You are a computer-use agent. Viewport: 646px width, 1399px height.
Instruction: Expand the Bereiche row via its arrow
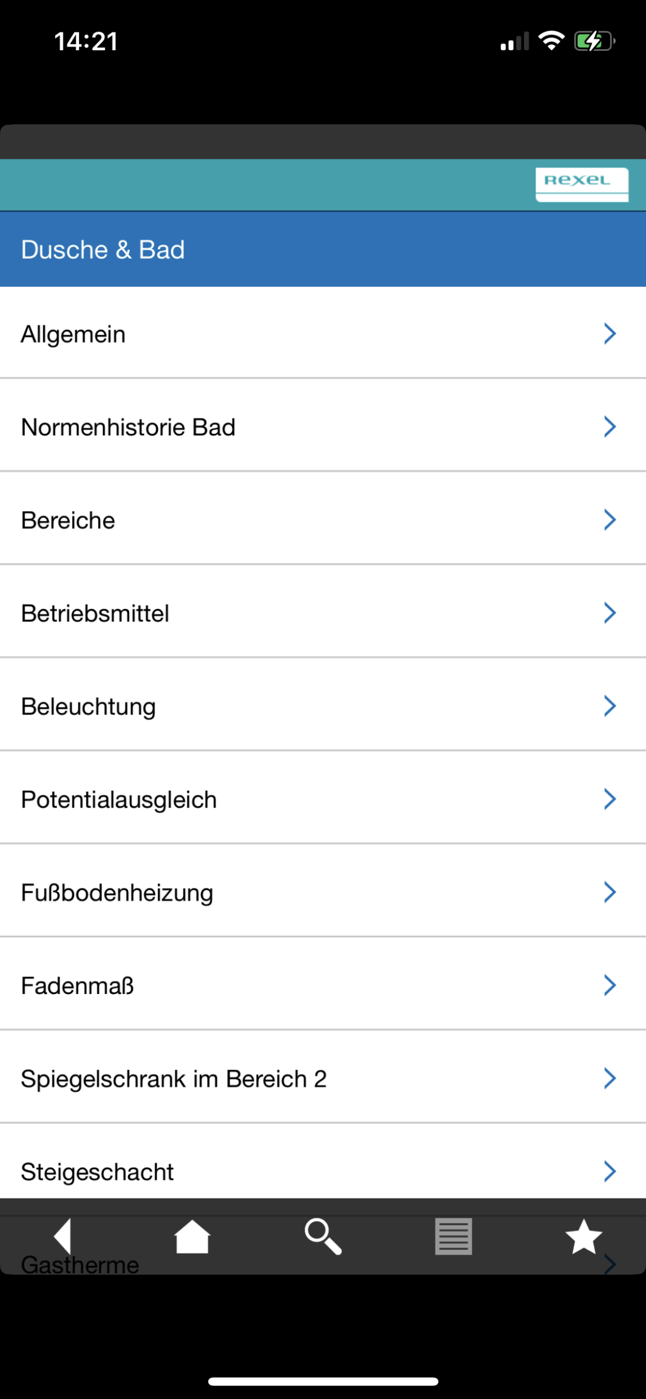(609, 520)
